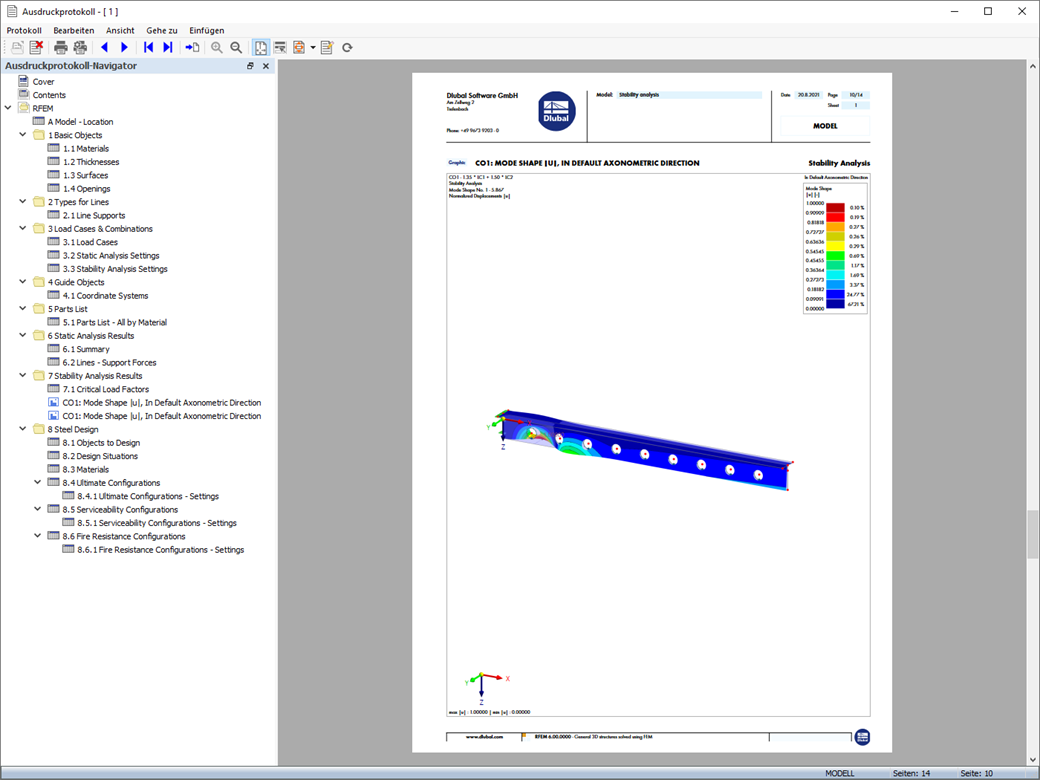Go to previous page with left blue arrow
The height and width of the screenshot is (780, 1040).
[105, 47]
